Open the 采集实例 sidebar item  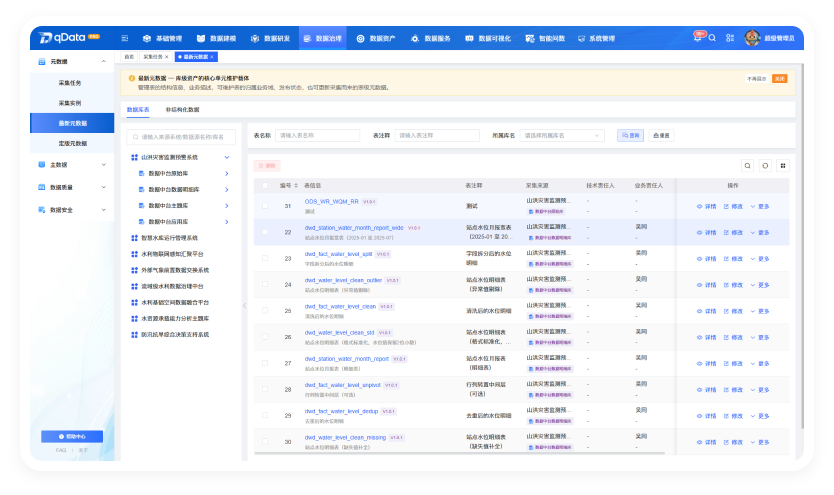pyautogui.click(x=72, y=103)
